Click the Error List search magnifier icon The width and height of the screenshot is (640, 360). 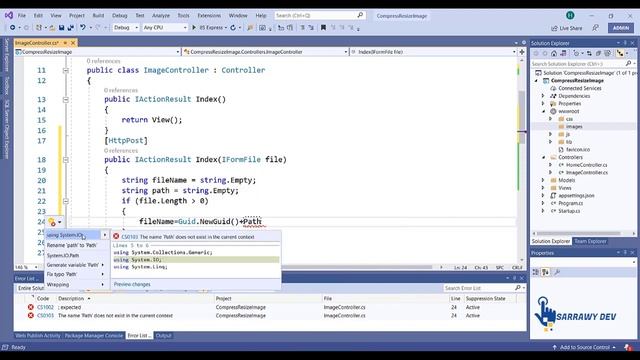518,288
